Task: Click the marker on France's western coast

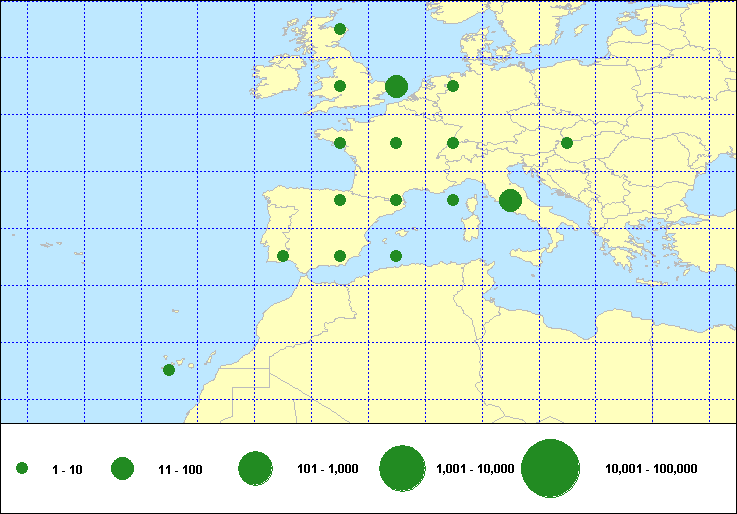Action: tap(340, 143)
